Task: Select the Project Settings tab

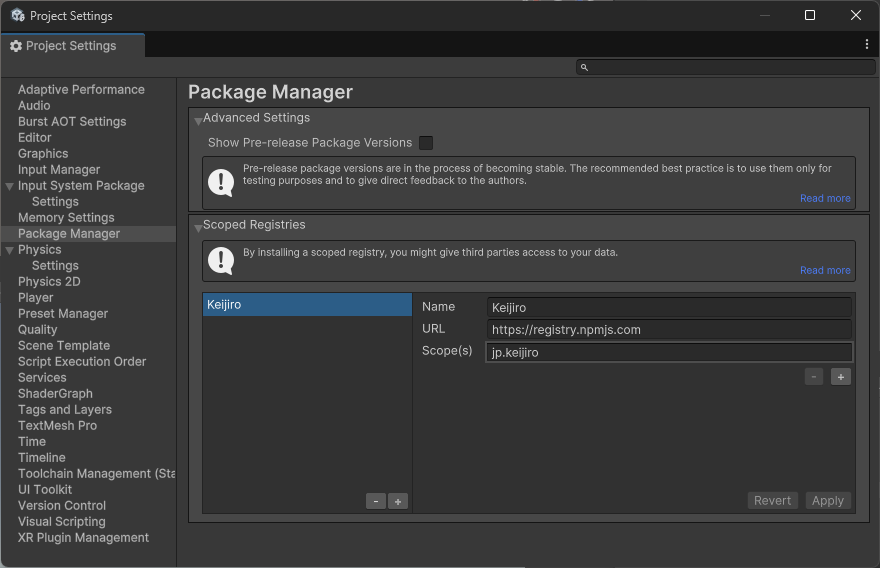Action: point(71,46)
